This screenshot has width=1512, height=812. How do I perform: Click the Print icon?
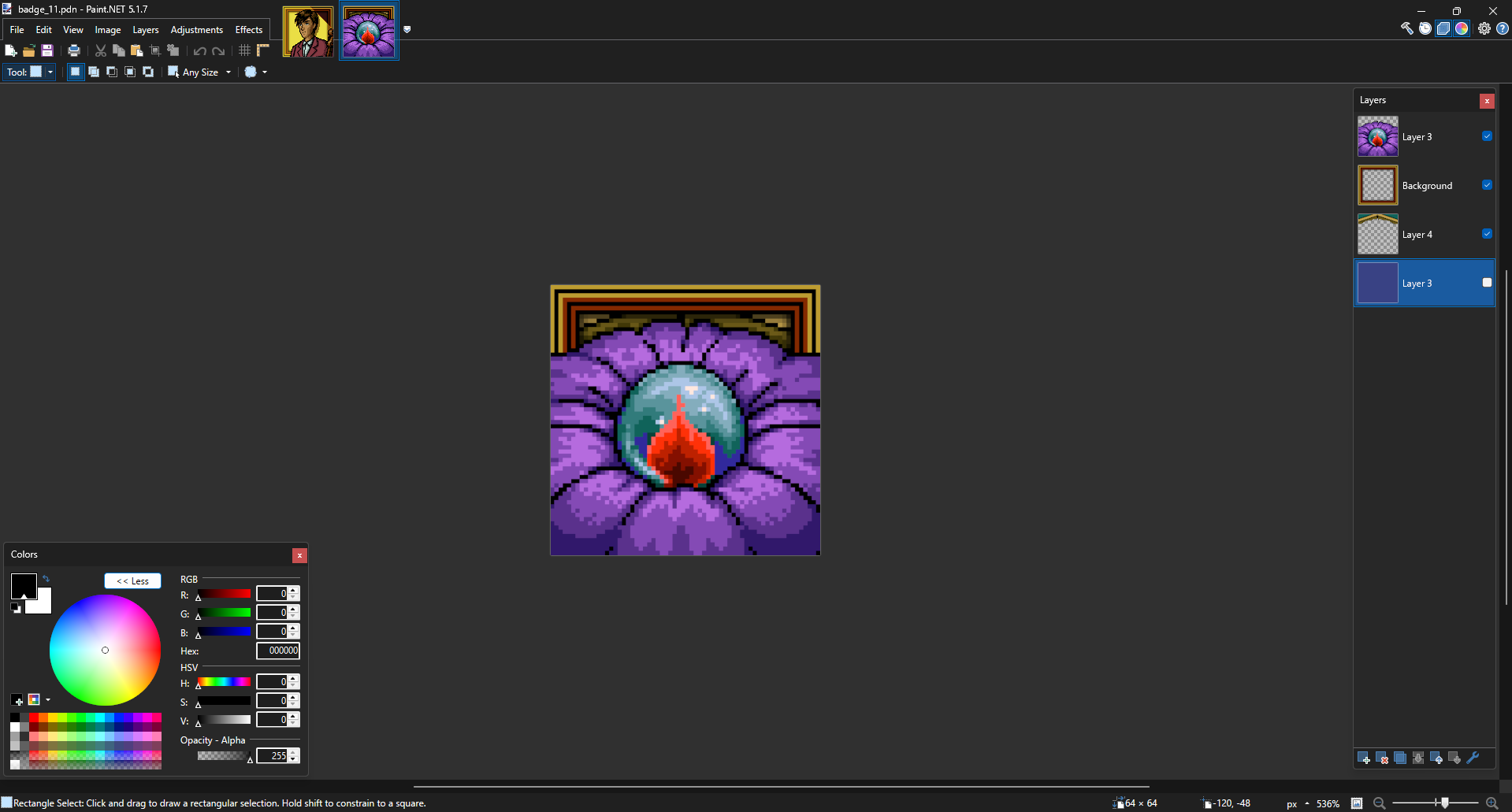pyautogui.click(x=74, y=50)
